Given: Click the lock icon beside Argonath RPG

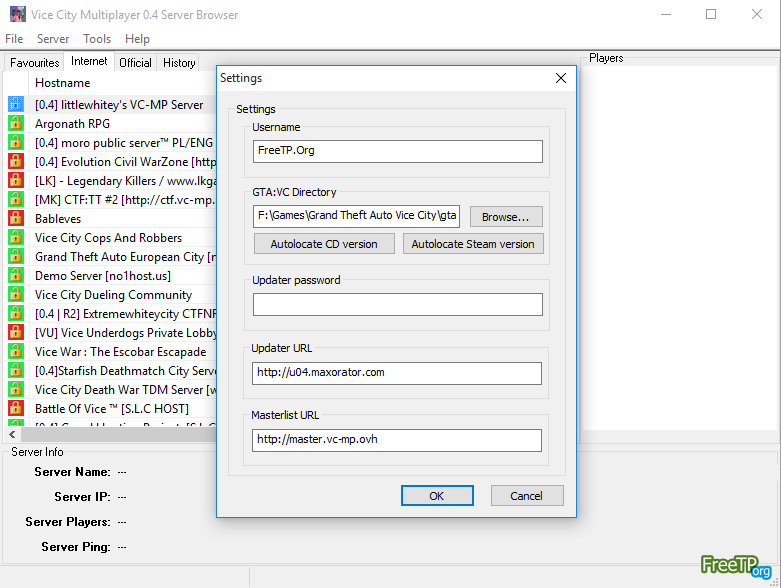Looking at the screenshot, I should [x=15, y=124].
